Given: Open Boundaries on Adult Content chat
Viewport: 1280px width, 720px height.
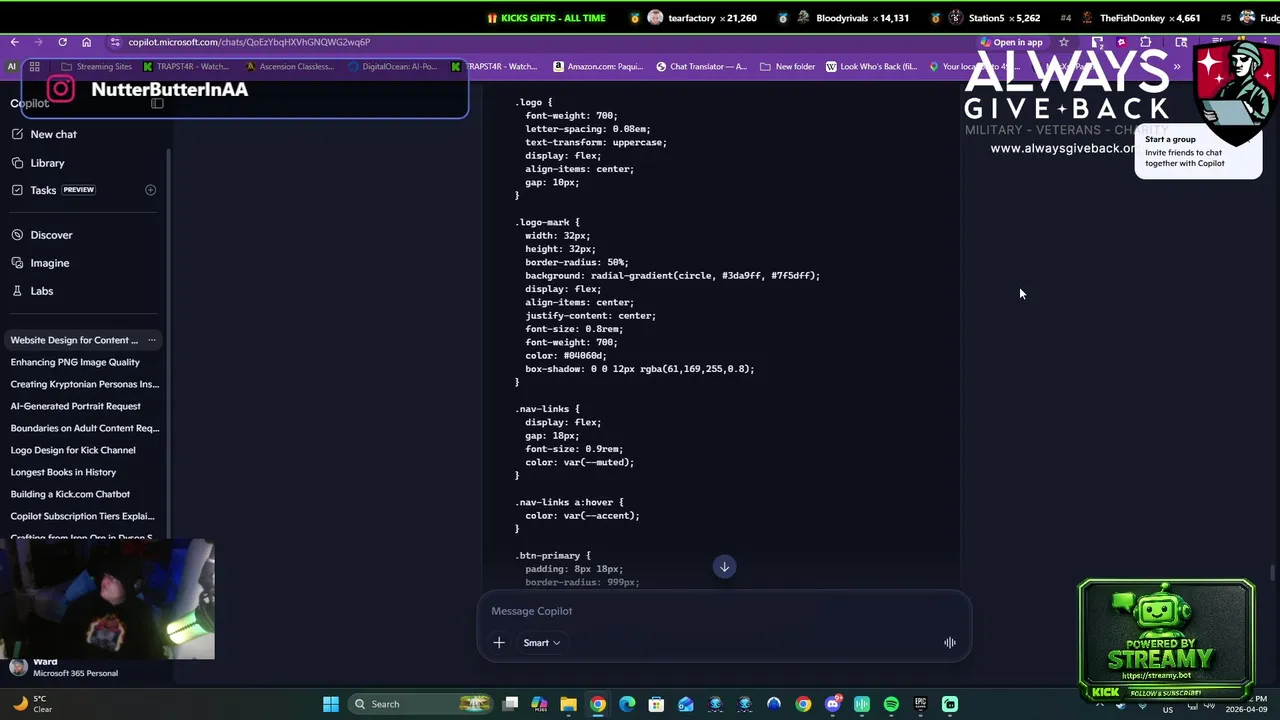Looking at the screenshot, I should tap(84, 428).
